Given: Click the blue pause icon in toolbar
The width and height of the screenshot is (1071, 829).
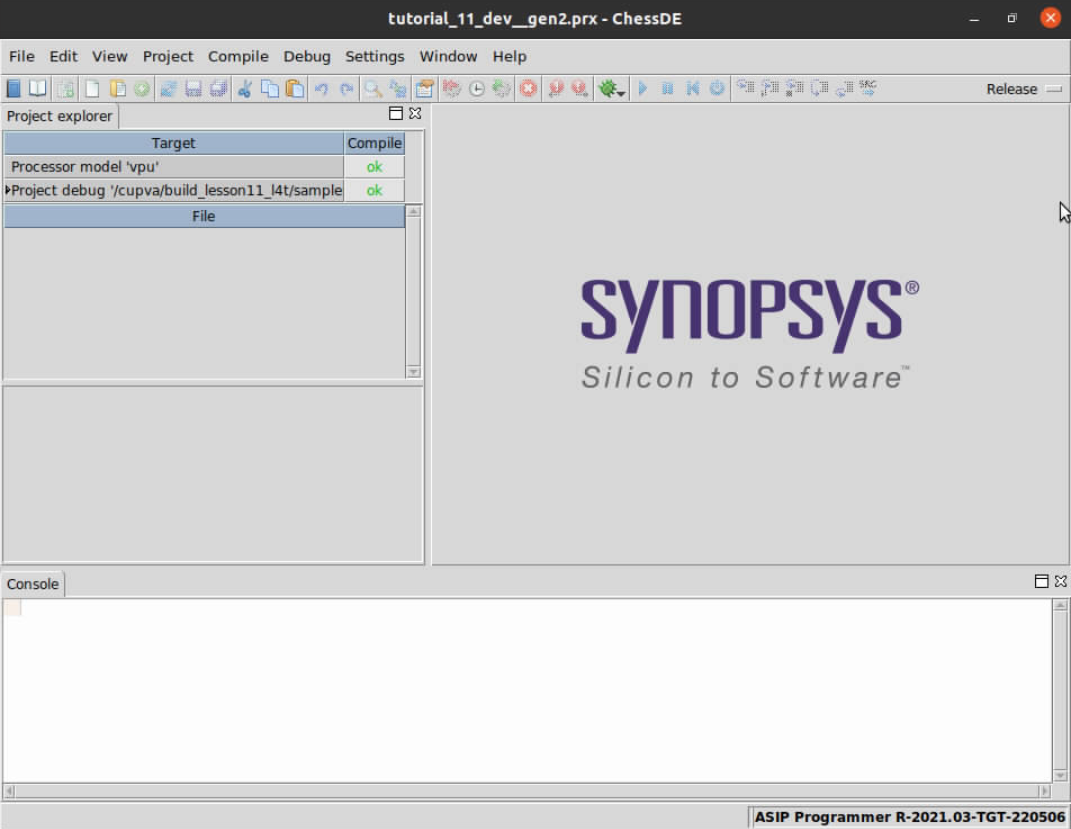Looking at the screenshot, I should click(x=668, y=89).
